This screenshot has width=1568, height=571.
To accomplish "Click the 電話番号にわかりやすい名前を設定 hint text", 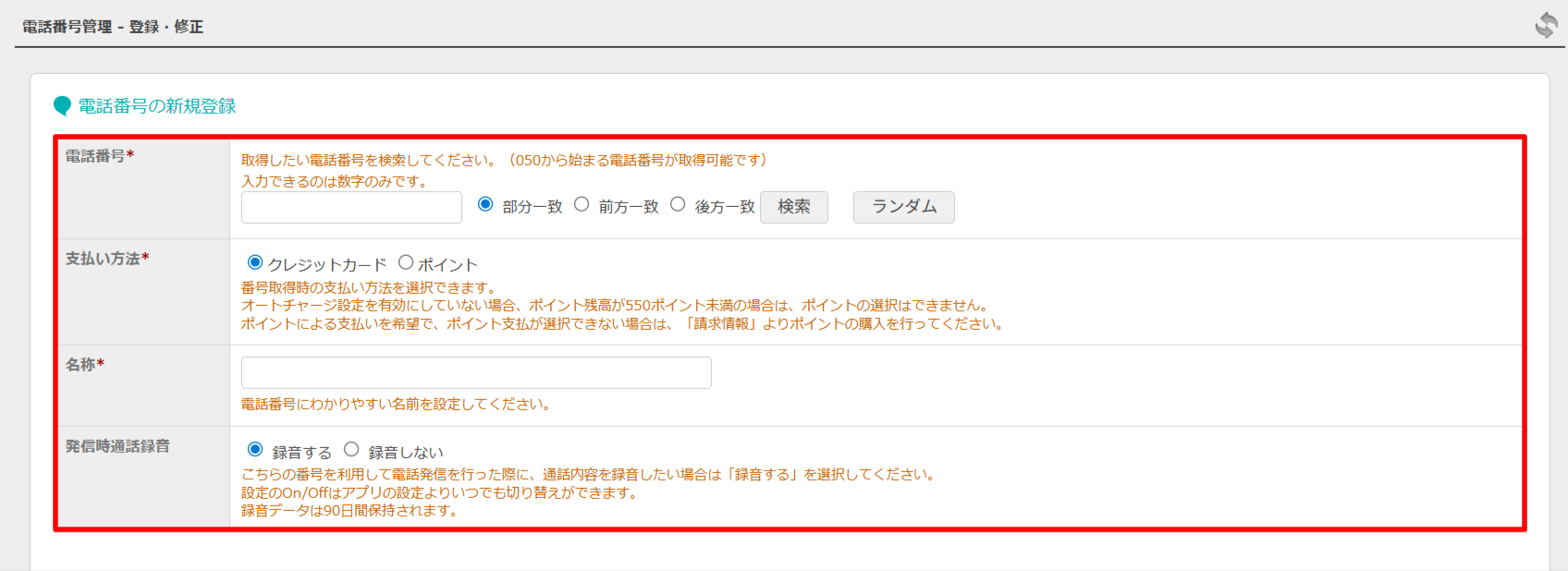I will (398, 404).
